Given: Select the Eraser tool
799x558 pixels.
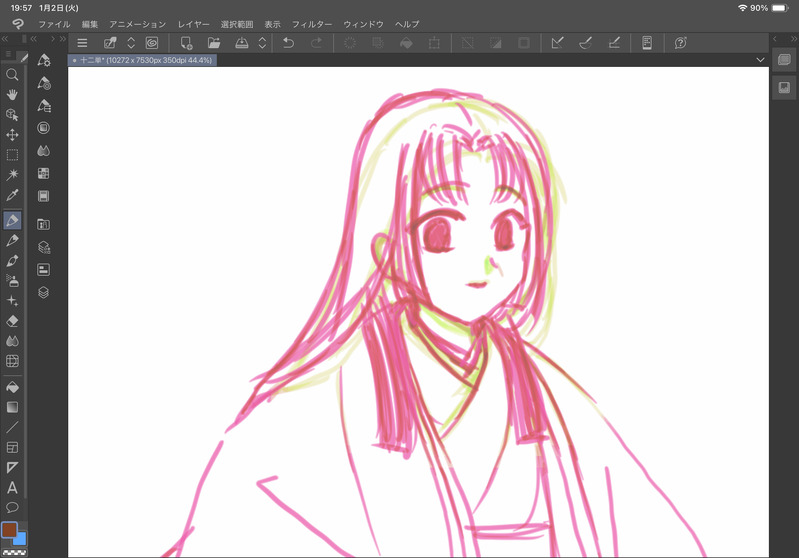Looking at the screenshot, I should (x=12, y=321).
